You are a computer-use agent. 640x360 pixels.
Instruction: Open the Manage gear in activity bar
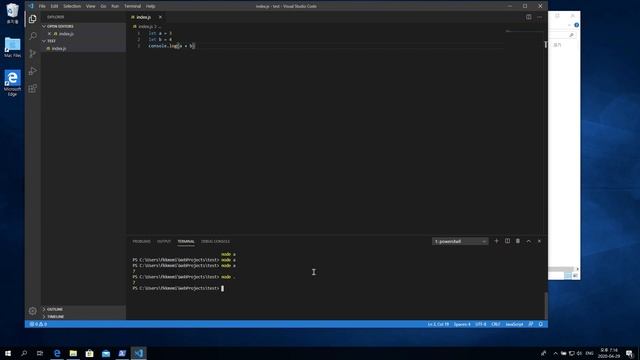(33, 311)
